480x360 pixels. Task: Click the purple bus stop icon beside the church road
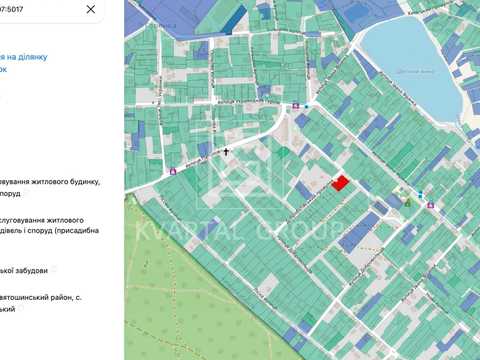[173, 172]
